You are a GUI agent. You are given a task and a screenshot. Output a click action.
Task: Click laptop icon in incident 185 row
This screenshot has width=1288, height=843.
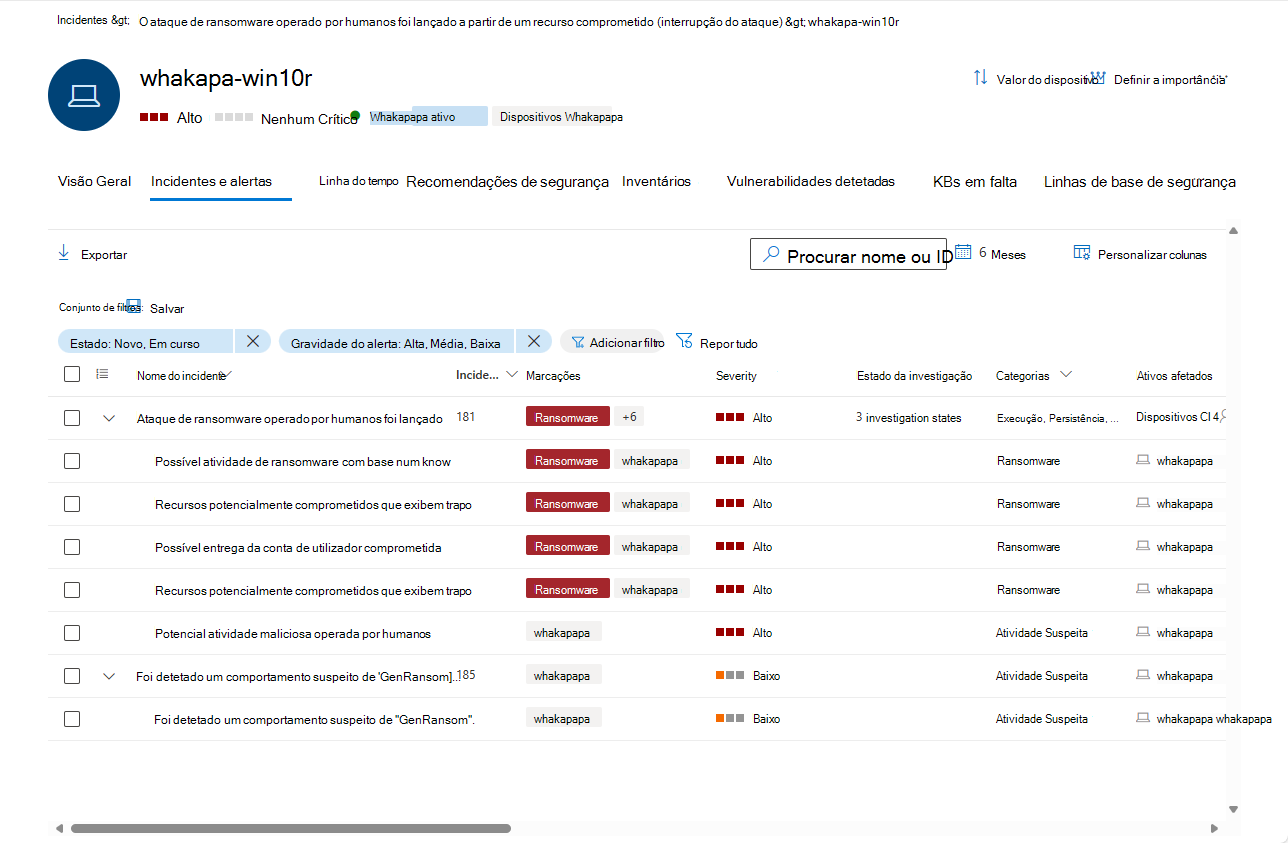[x=1144, y=675]
